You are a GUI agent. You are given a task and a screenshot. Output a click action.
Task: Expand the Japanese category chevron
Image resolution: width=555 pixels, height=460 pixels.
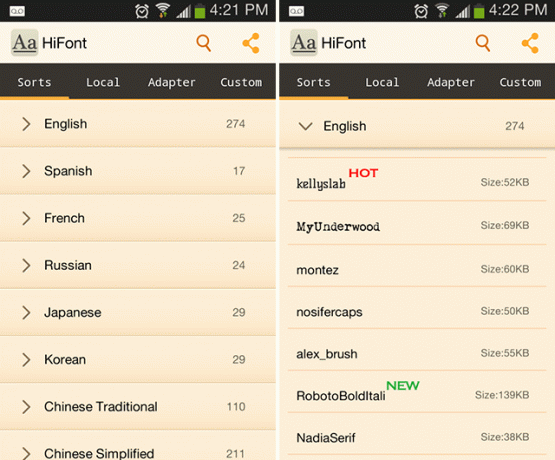pyautogui.click(x=26, y=312)
